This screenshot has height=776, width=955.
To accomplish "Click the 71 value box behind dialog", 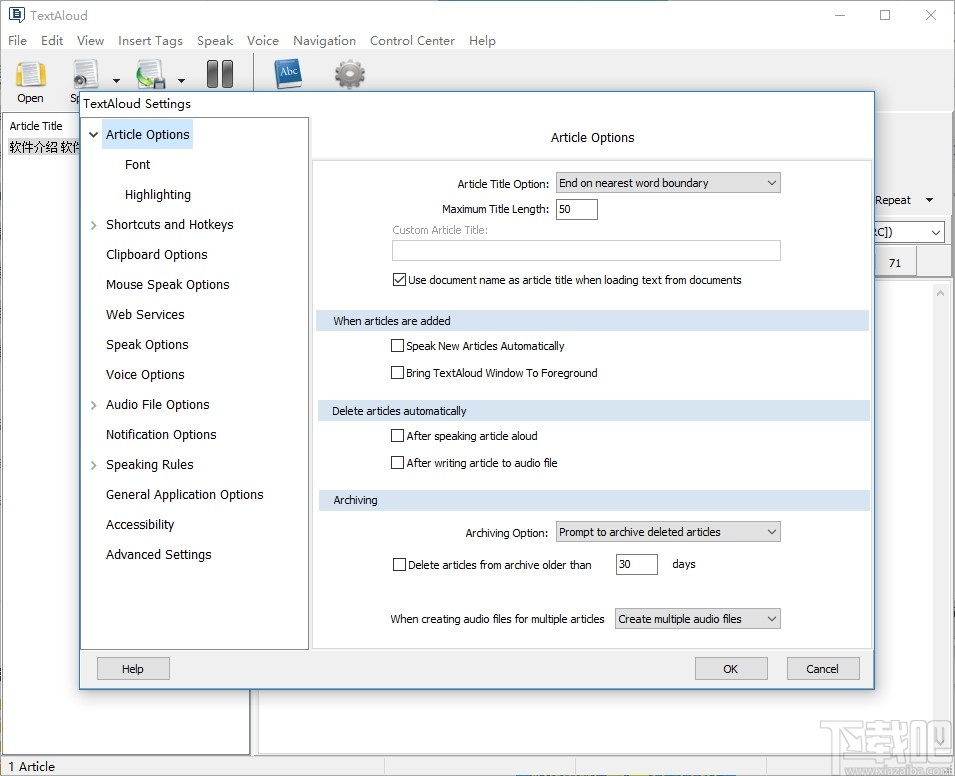I will (895, 263).
